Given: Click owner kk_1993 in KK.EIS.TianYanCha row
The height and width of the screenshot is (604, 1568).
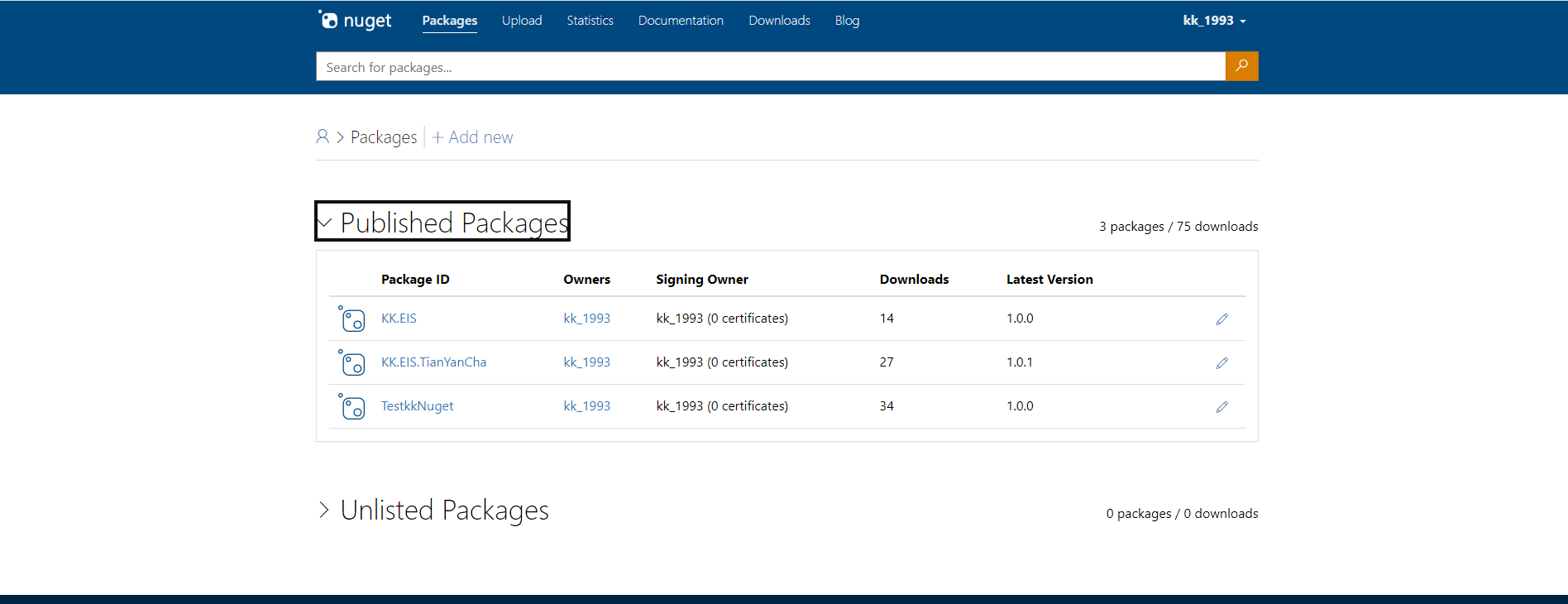Looking at the screenshot, I should coord(586,362).
